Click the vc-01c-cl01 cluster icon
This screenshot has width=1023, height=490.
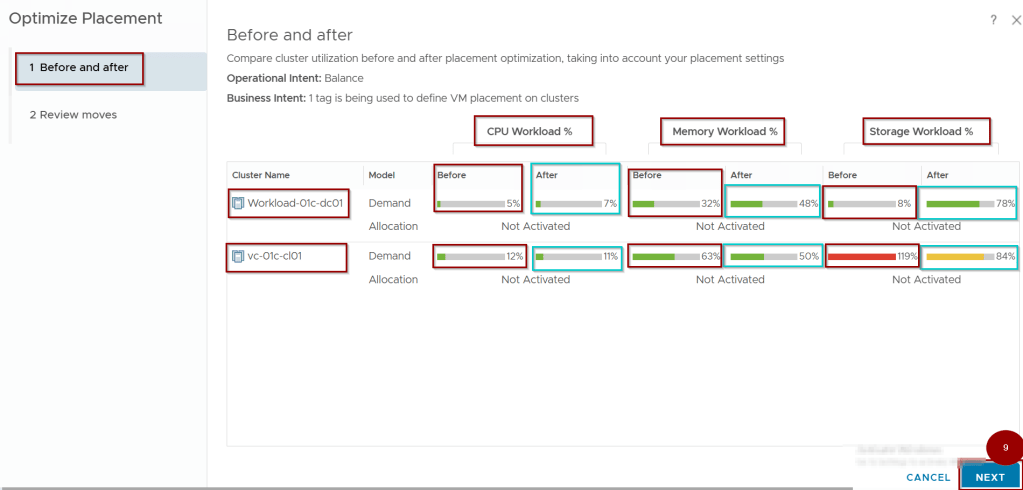coord(238,256)
